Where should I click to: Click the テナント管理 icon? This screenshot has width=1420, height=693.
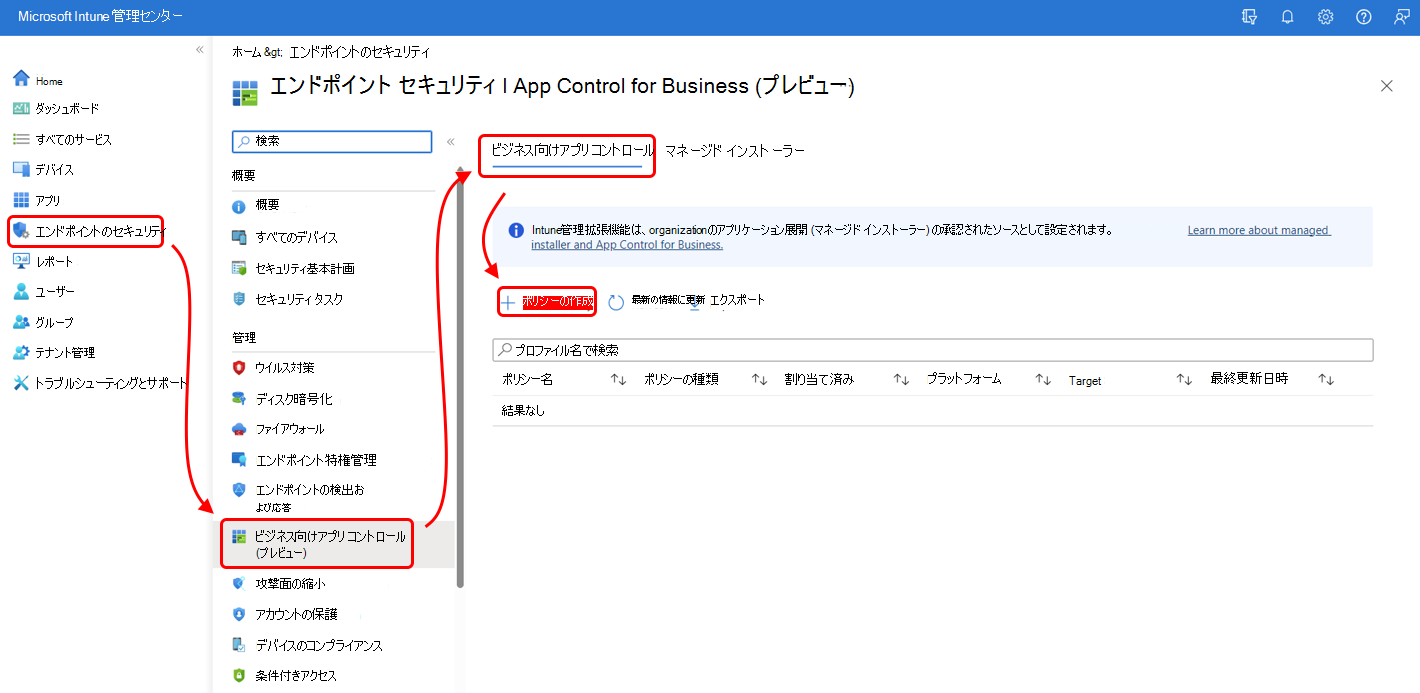click(x=21, y=352)
